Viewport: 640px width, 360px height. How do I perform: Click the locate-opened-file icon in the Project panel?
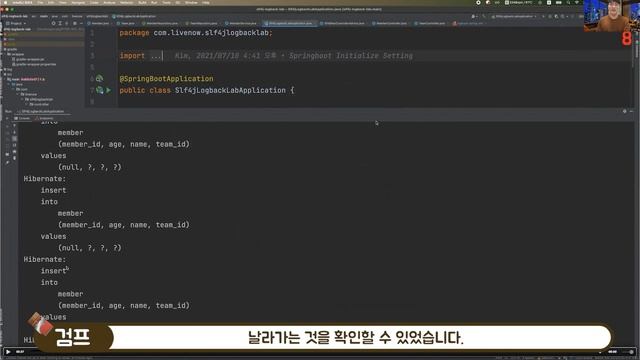coord(53,23)
